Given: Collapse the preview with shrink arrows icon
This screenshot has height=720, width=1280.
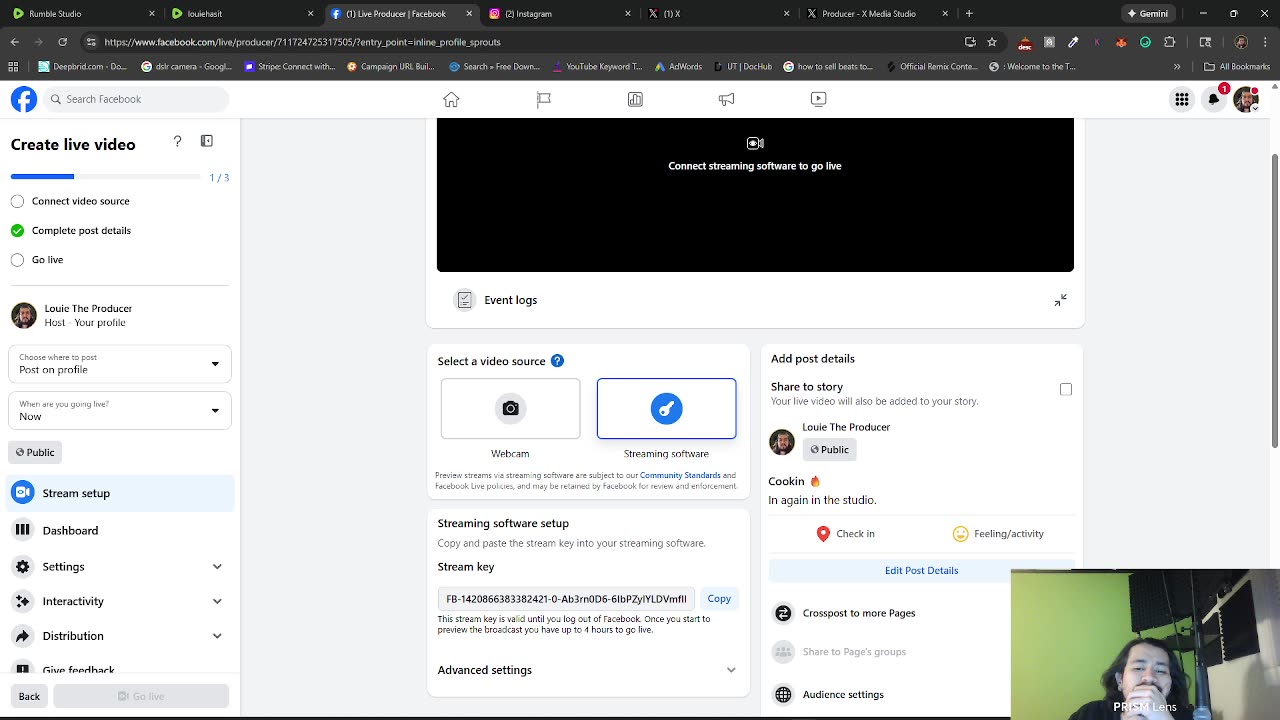Looking at the screenshot, I should click(x=1060, y=300).
